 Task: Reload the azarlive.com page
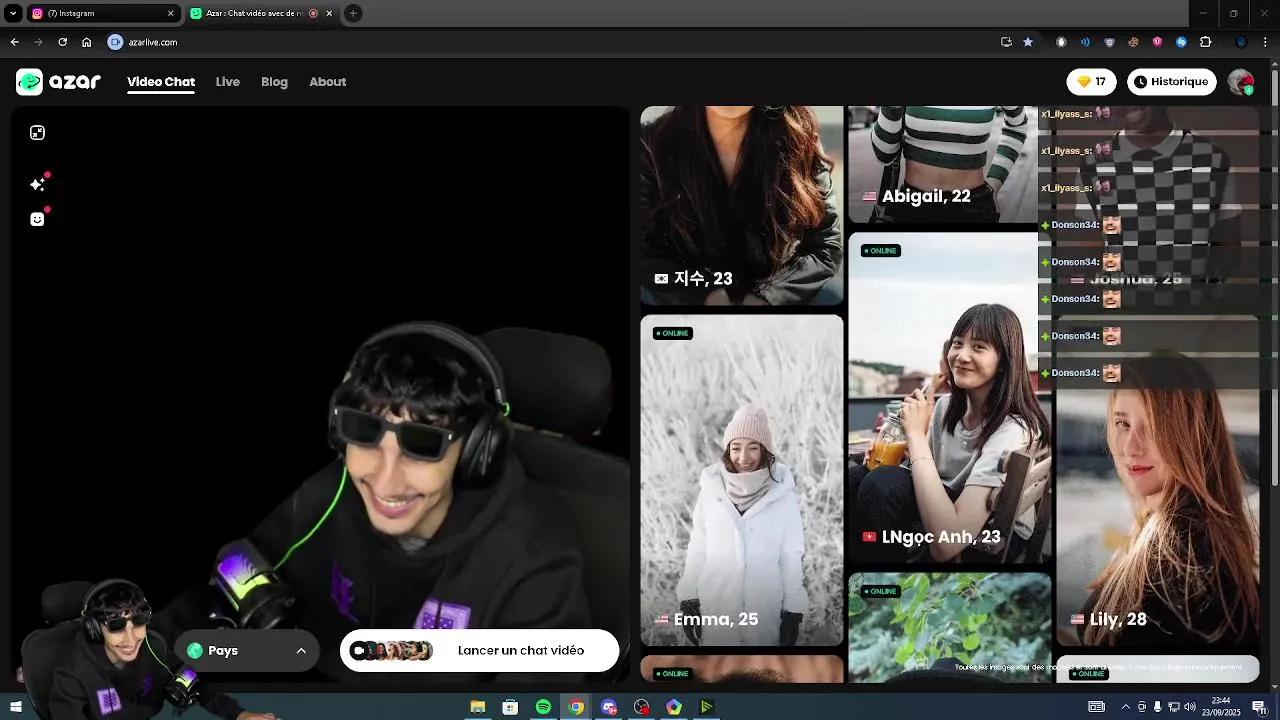[62, 42]
